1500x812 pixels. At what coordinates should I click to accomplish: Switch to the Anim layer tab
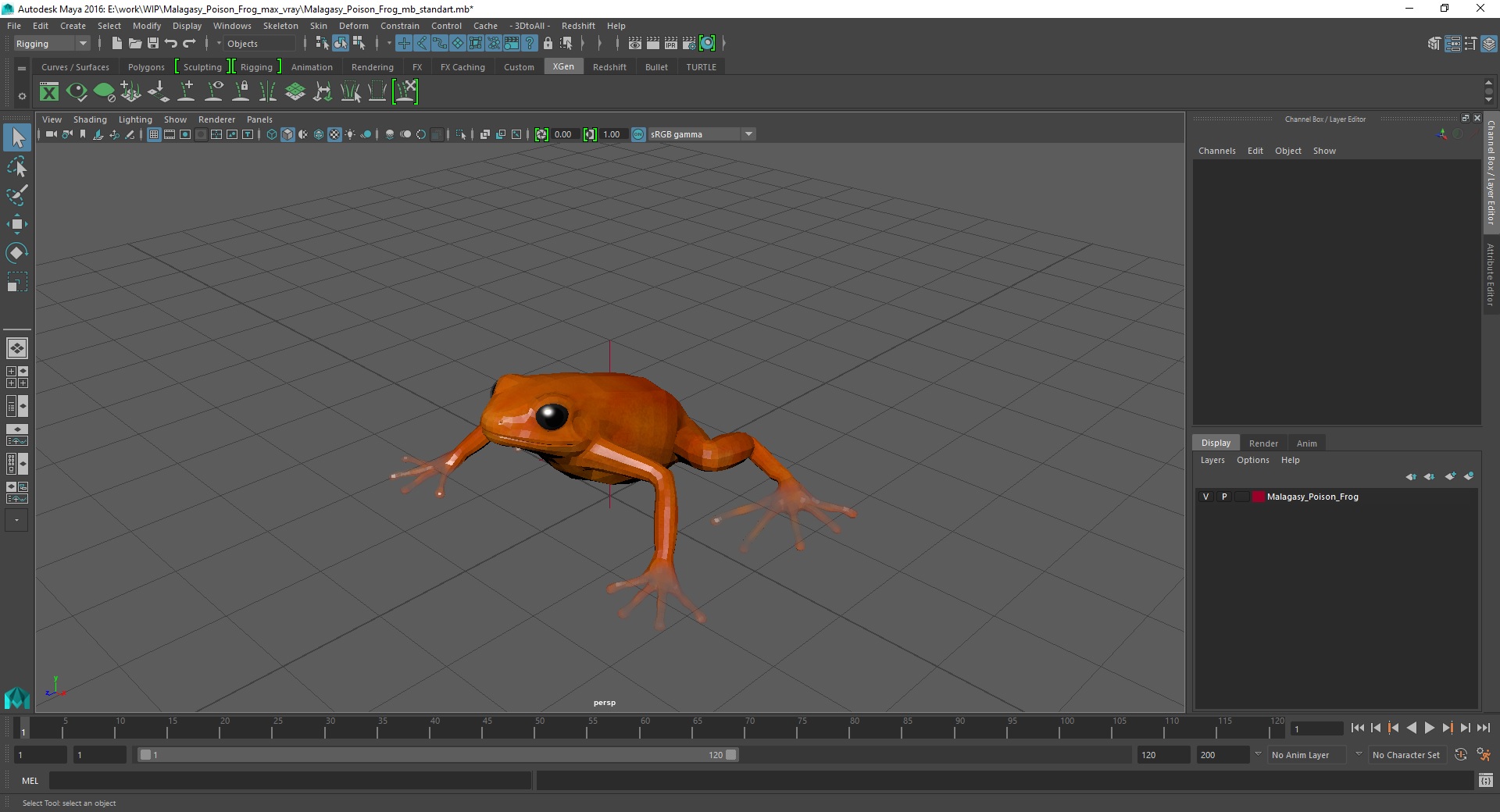click(x=1306, y=443)
